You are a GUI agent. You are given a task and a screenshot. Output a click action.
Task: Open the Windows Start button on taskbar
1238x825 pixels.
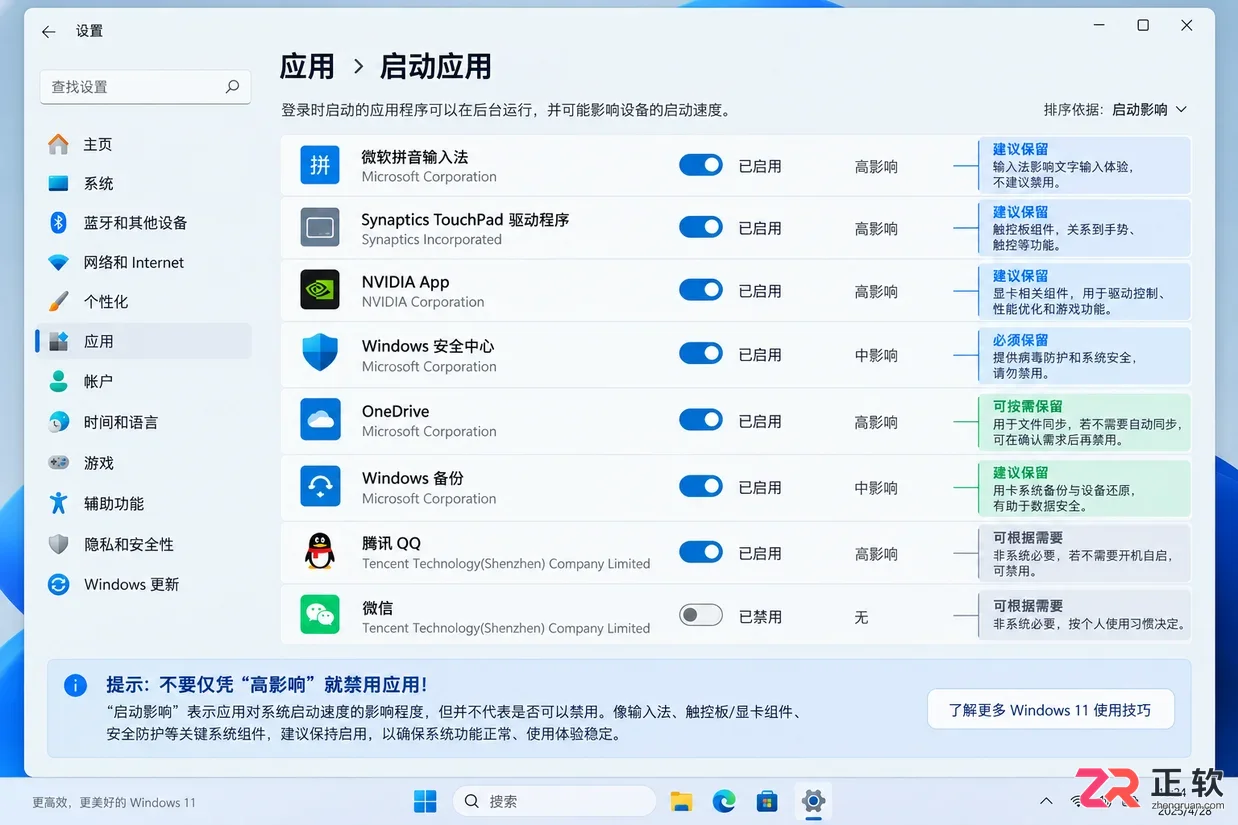425,801
